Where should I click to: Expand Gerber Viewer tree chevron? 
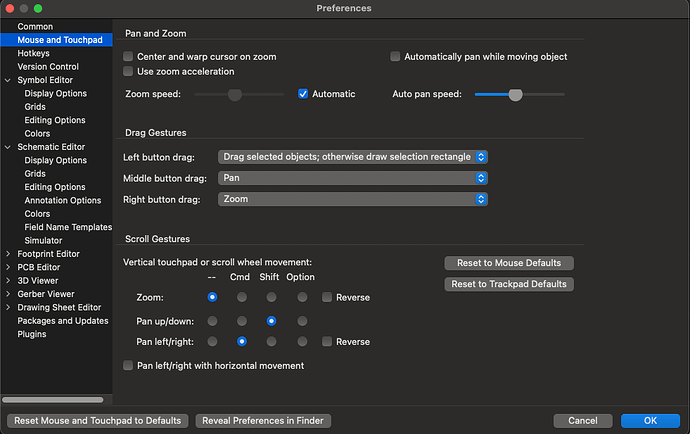pyautogui.click(x=7, y=294)
